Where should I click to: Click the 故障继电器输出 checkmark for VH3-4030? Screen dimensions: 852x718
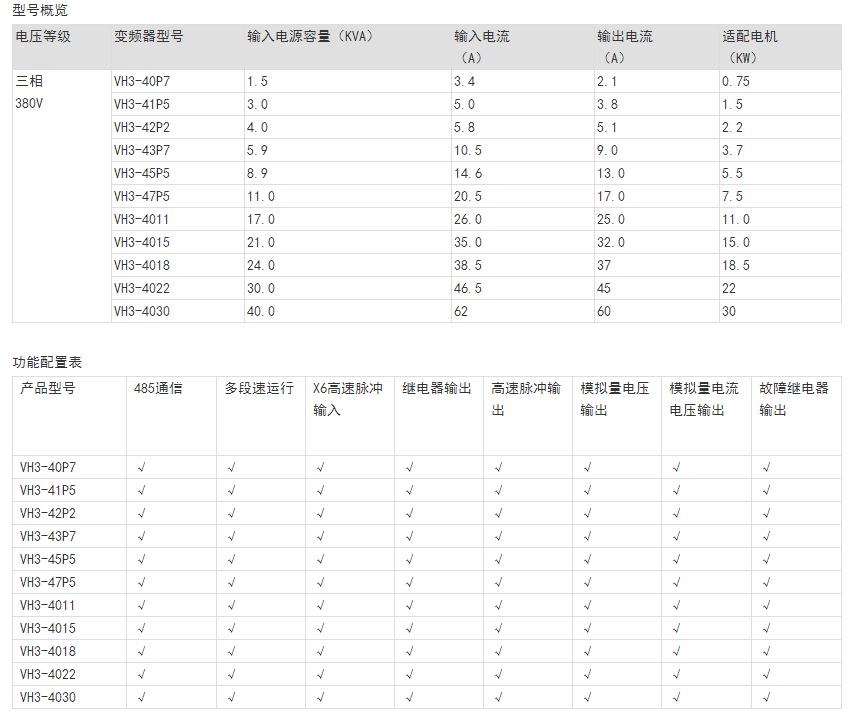pos(767,697)
